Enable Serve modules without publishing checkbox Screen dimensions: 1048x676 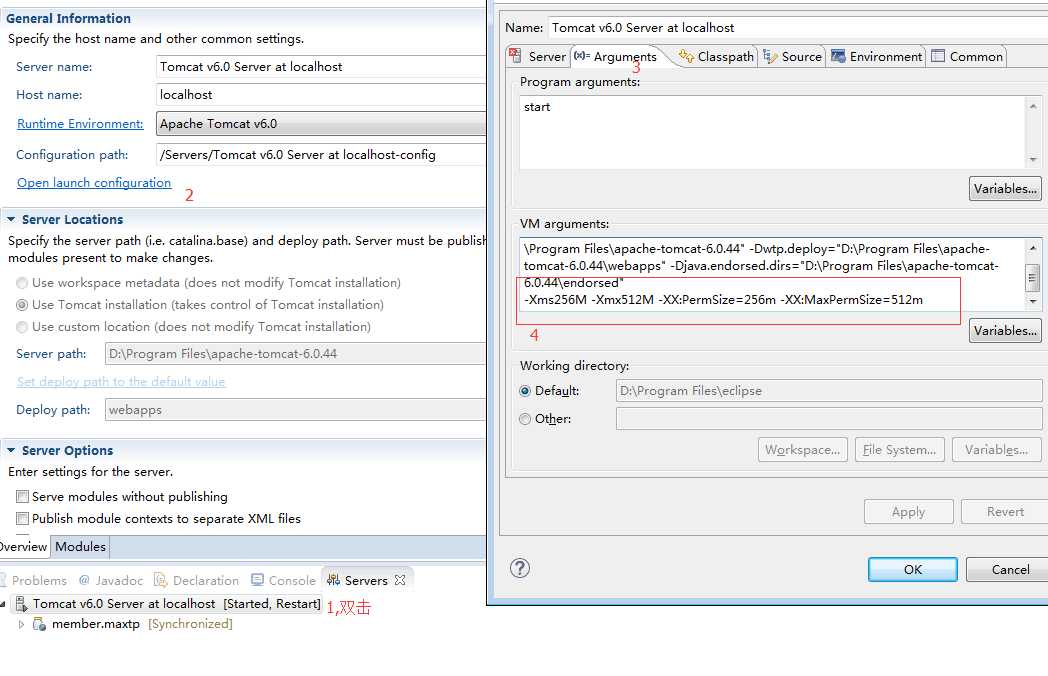(22, 497)
